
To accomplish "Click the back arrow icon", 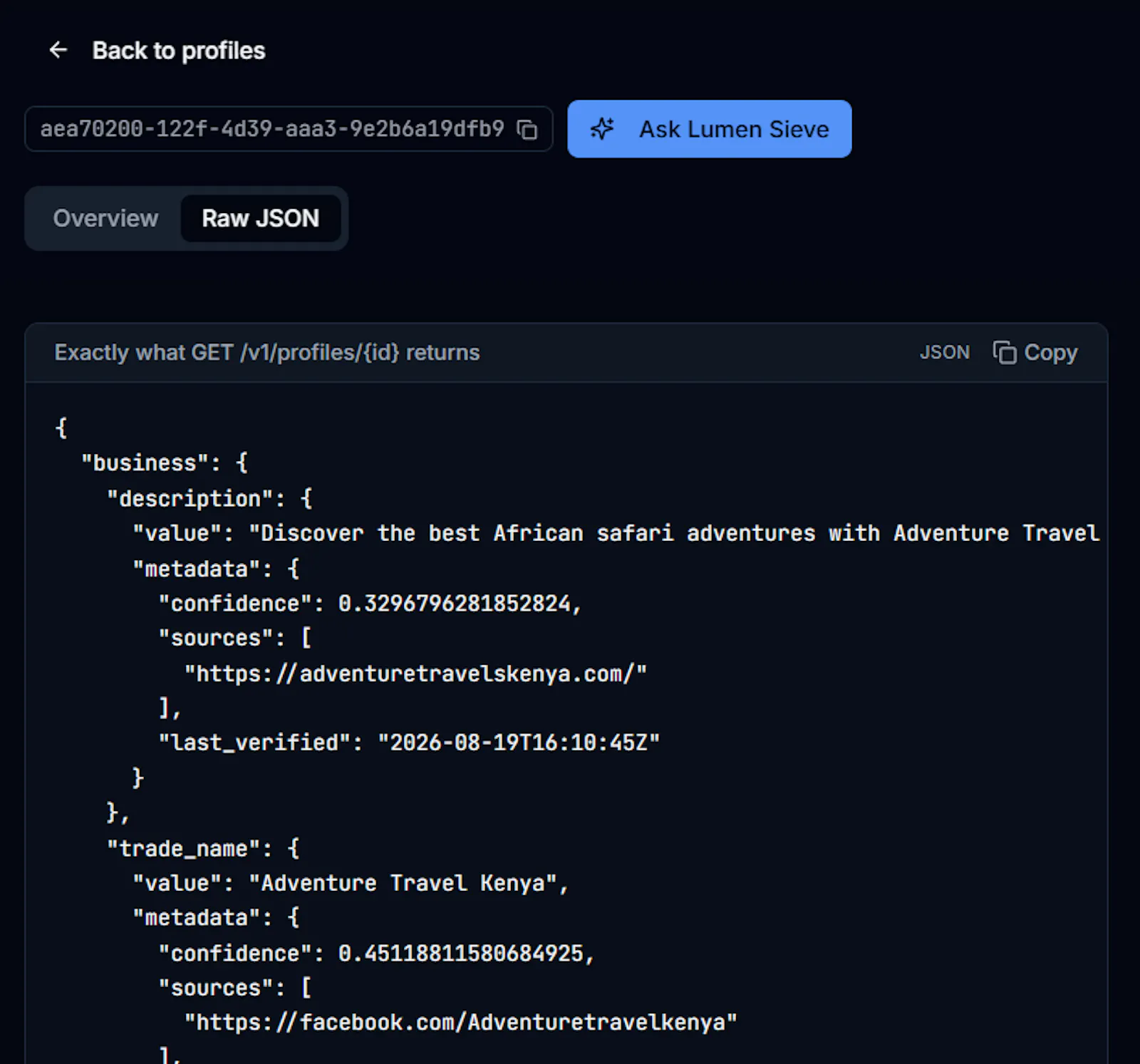I will pos(58,50).
